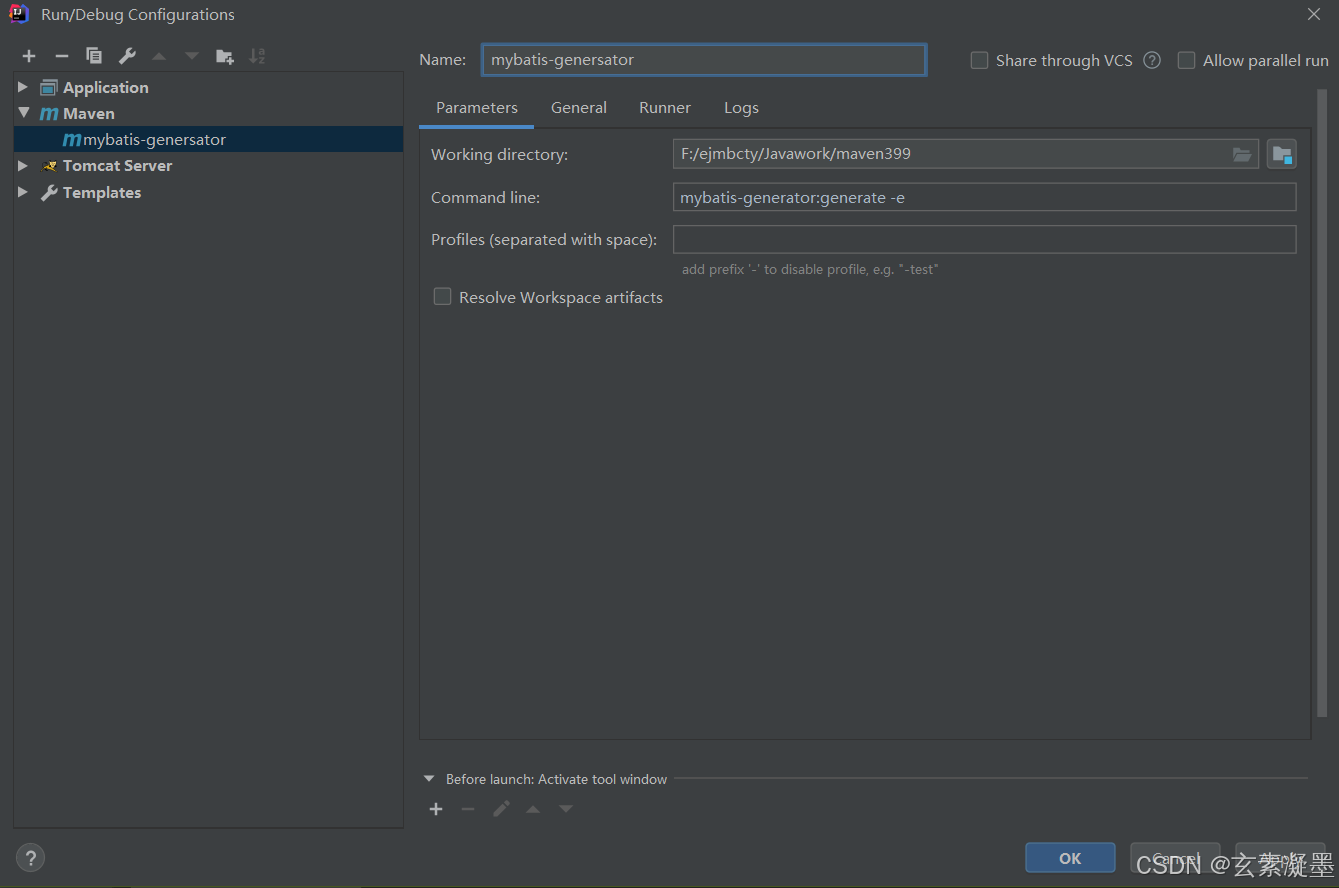Select Maven project icon next to working directory
The width and height of the screenshot is (1339, 888).
pos(1282,154)
